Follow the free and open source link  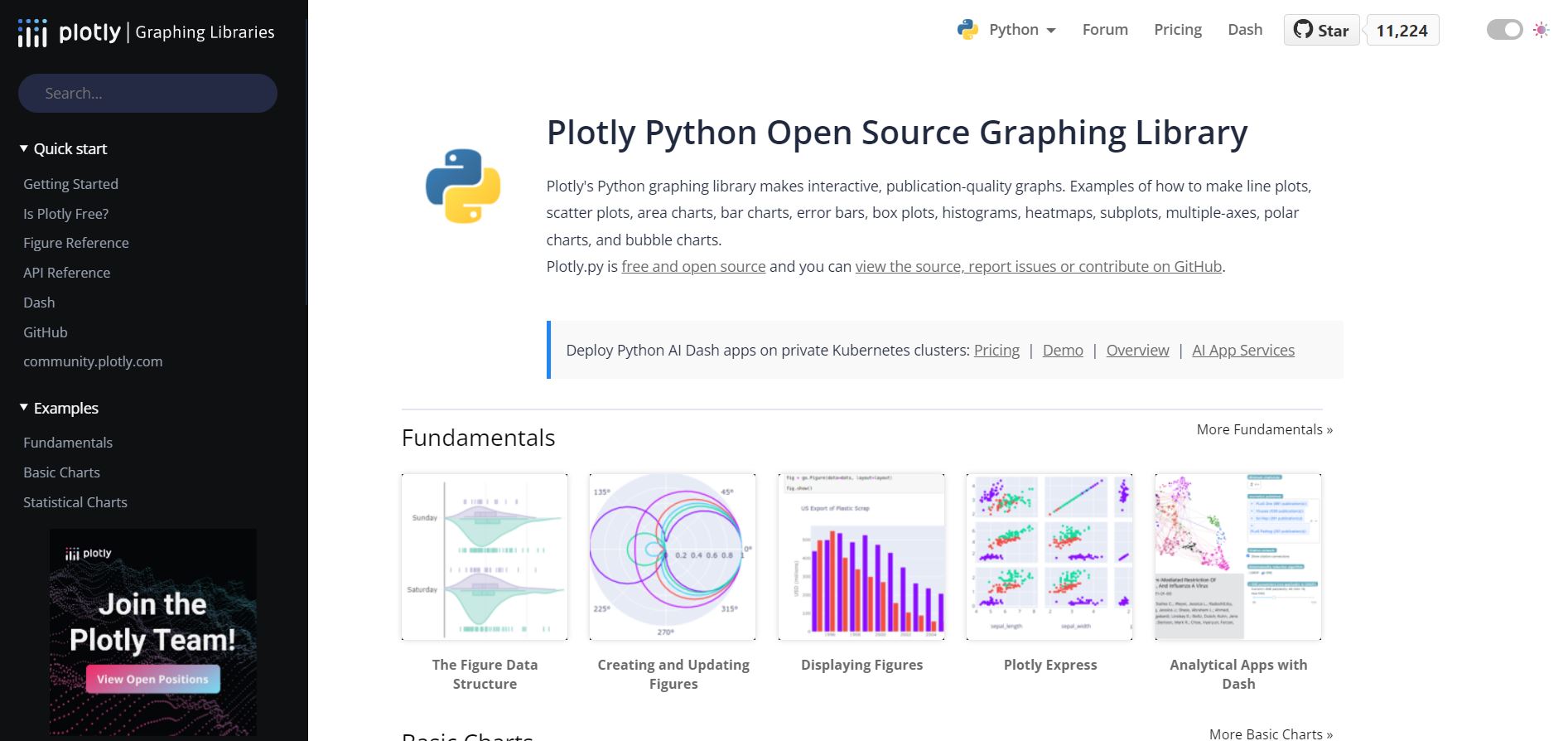pyautogui.click(x=693, y=266)
